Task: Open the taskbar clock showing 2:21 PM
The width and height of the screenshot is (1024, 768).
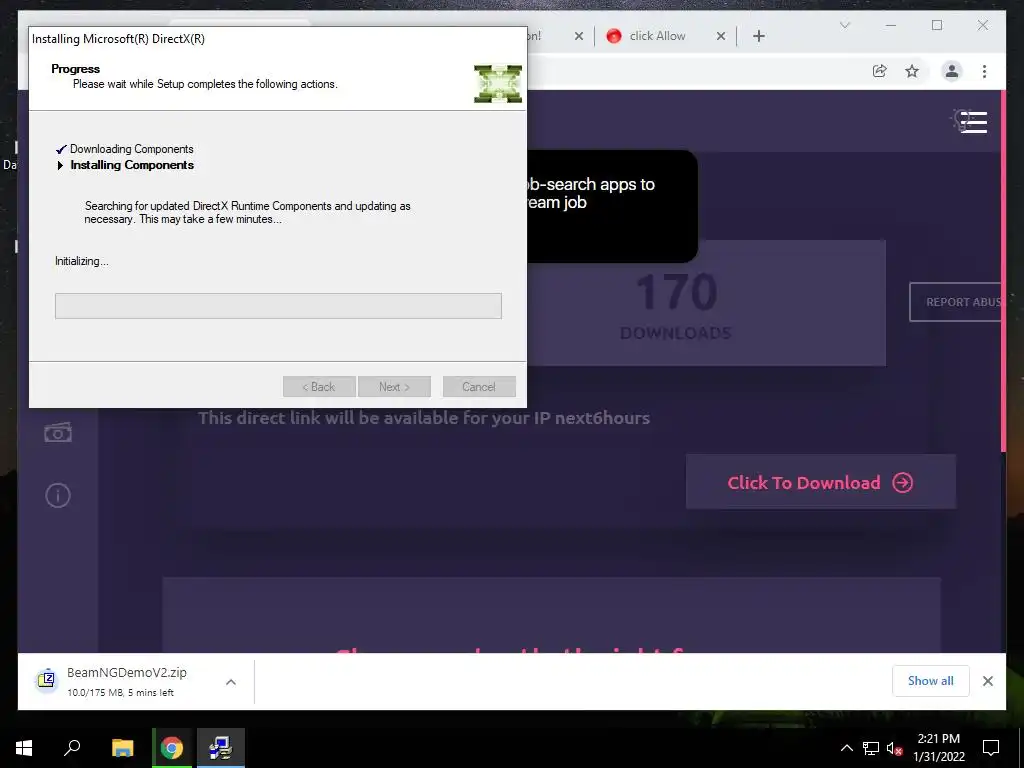Action: 938,747
